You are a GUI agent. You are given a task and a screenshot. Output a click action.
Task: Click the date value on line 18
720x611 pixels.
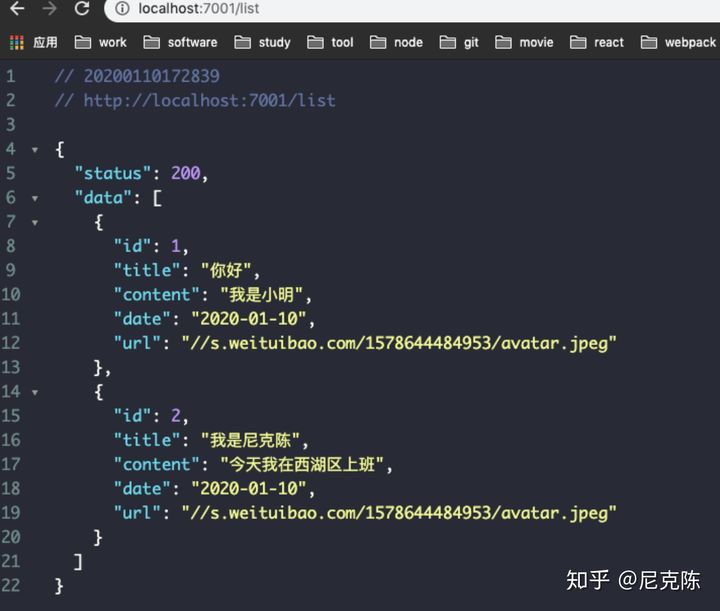tap(249, 488)
